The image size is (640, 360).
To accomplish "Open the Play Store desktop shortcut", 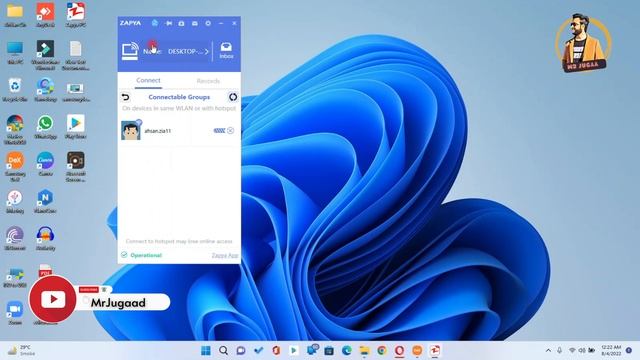I will (76, 127).
